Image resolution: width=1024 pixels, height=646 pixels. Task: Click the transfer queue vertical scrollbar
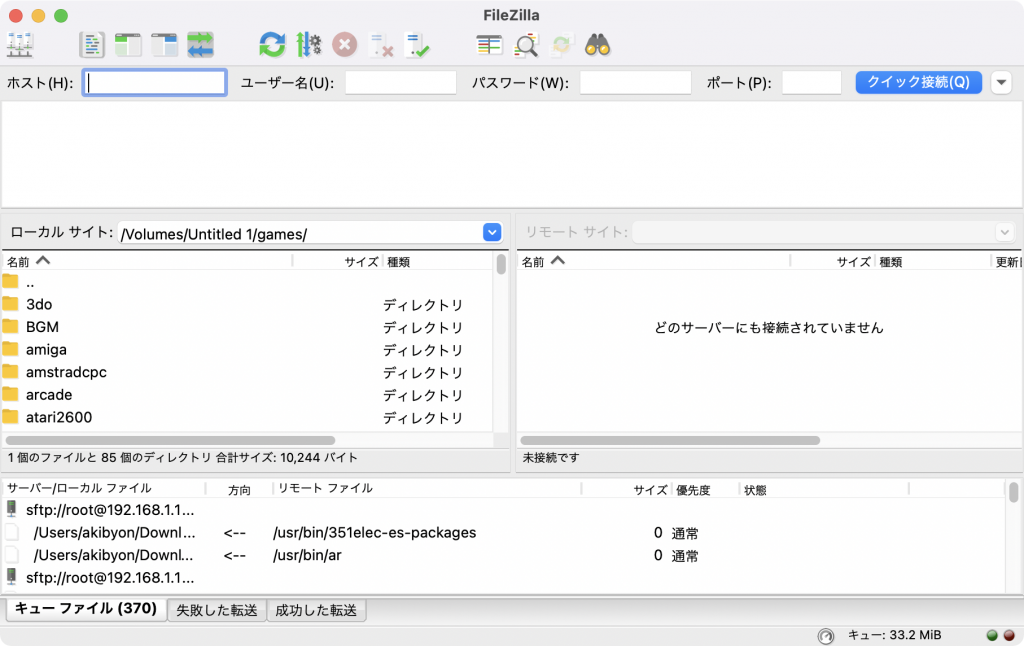click(1014, 492)
